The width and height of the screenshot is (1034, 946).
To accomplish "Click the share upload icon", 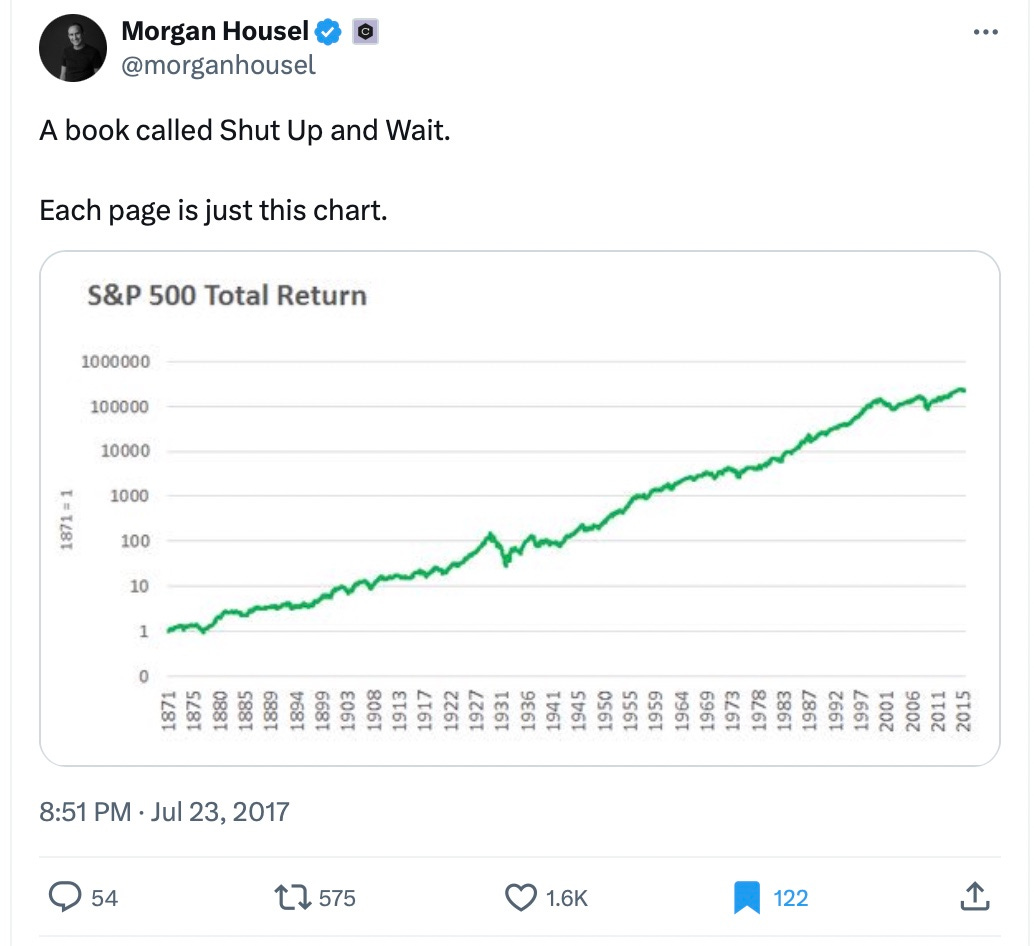I will click(x=975, y=897).
